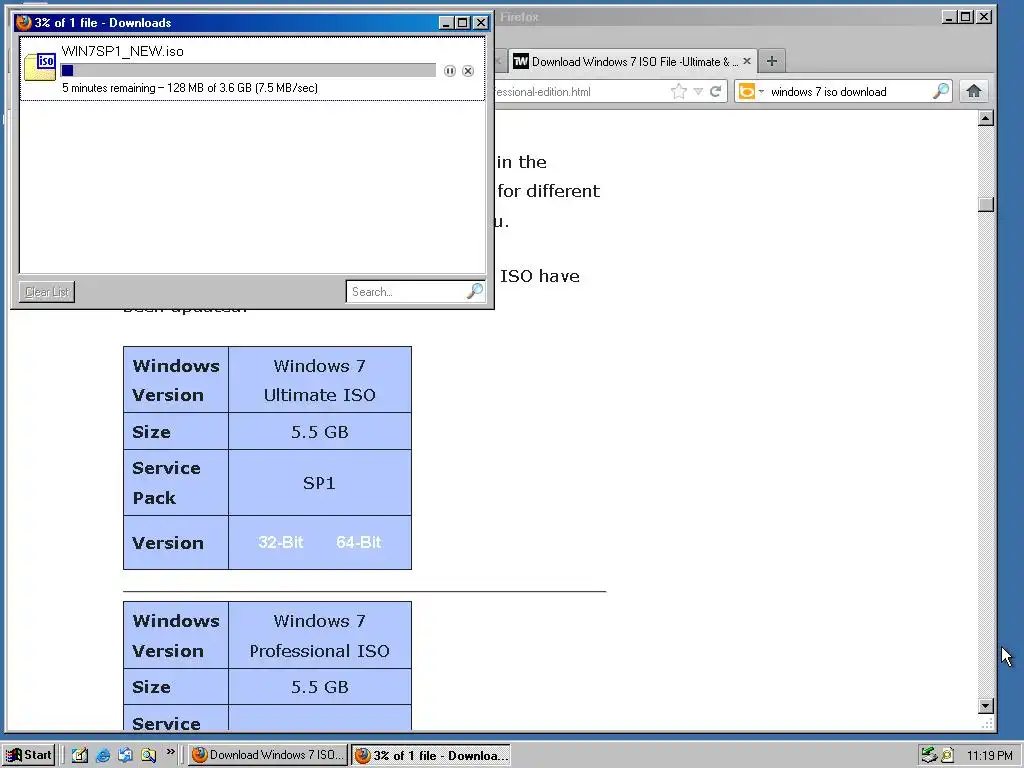Screen dimensions: 1024x768
Task: Click the system tray icon beside the clock
Action: [947, 755]
